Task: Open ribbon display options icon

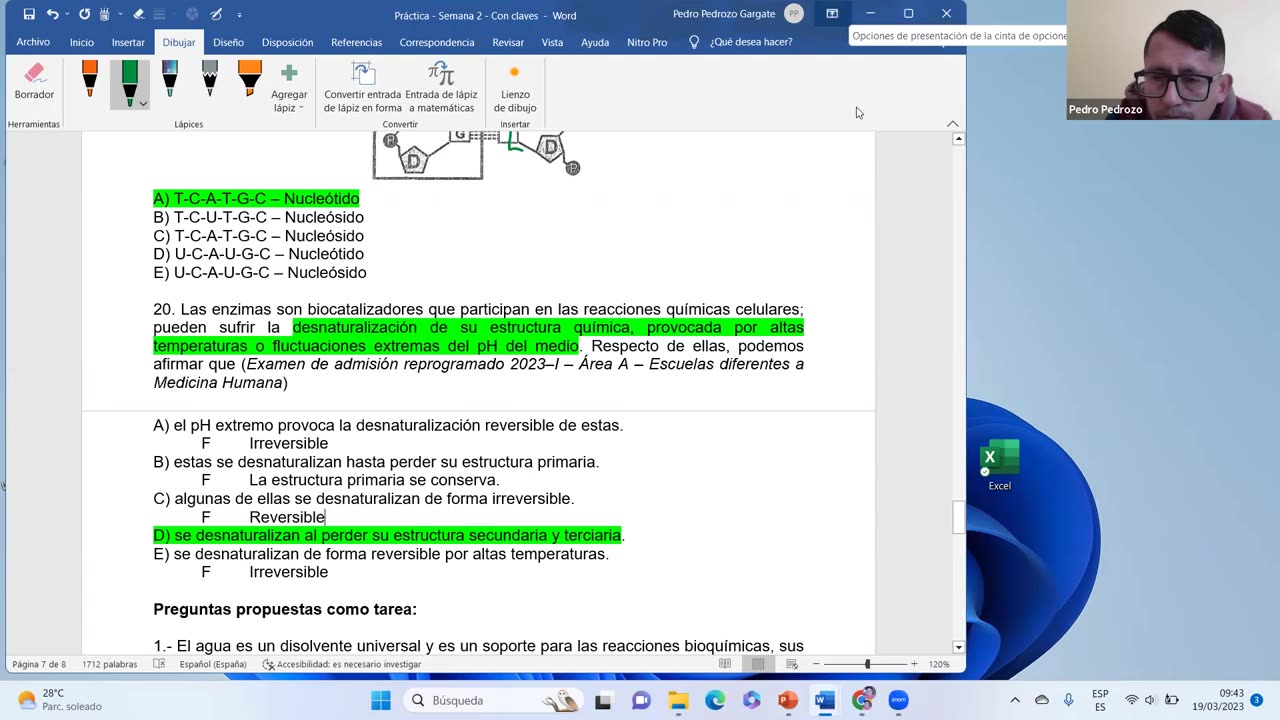Action: [x=832, y=14]
